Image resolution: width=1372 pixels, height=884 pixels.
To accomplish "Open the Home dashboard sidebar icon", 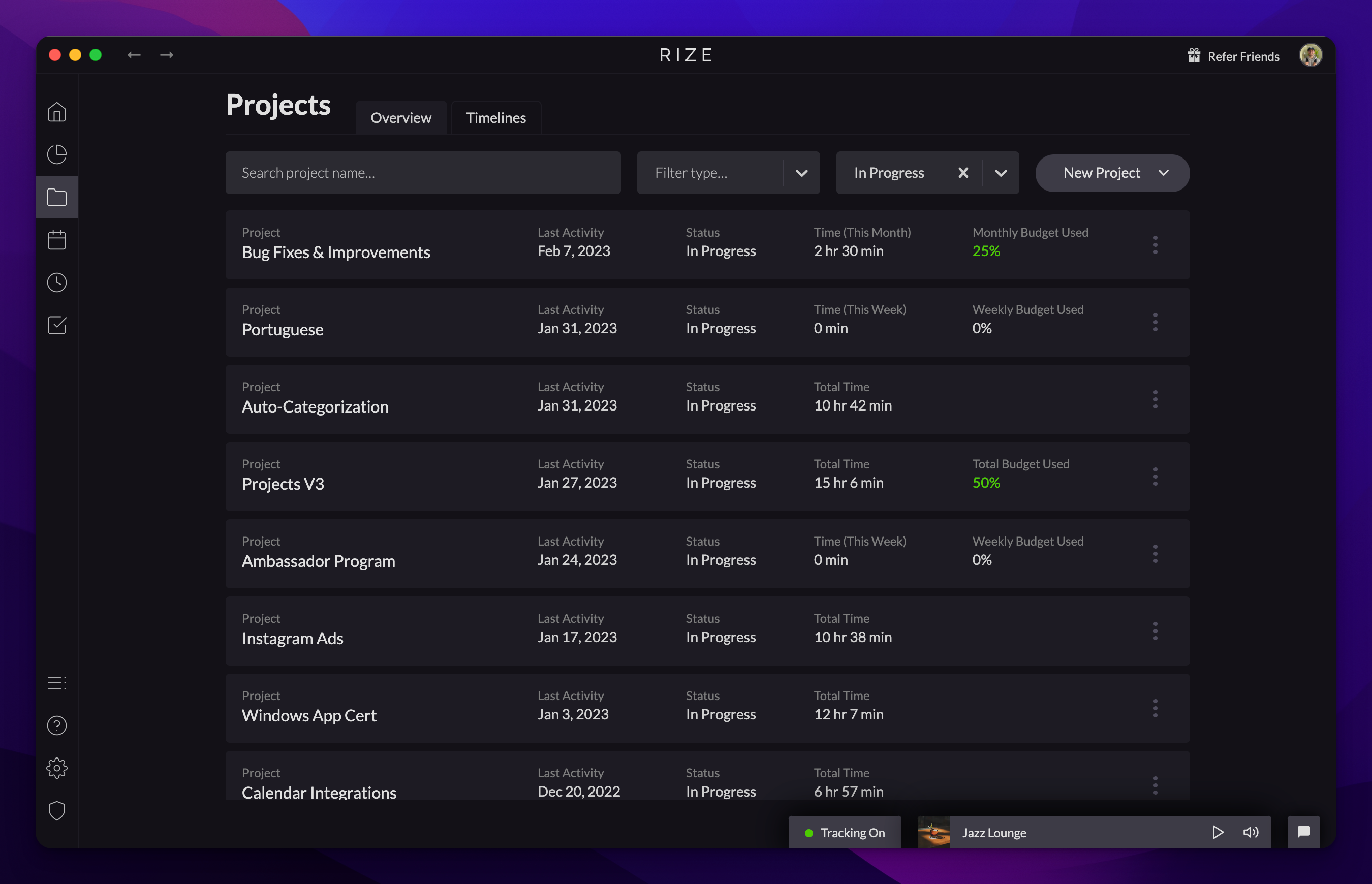I will [57, 112].
